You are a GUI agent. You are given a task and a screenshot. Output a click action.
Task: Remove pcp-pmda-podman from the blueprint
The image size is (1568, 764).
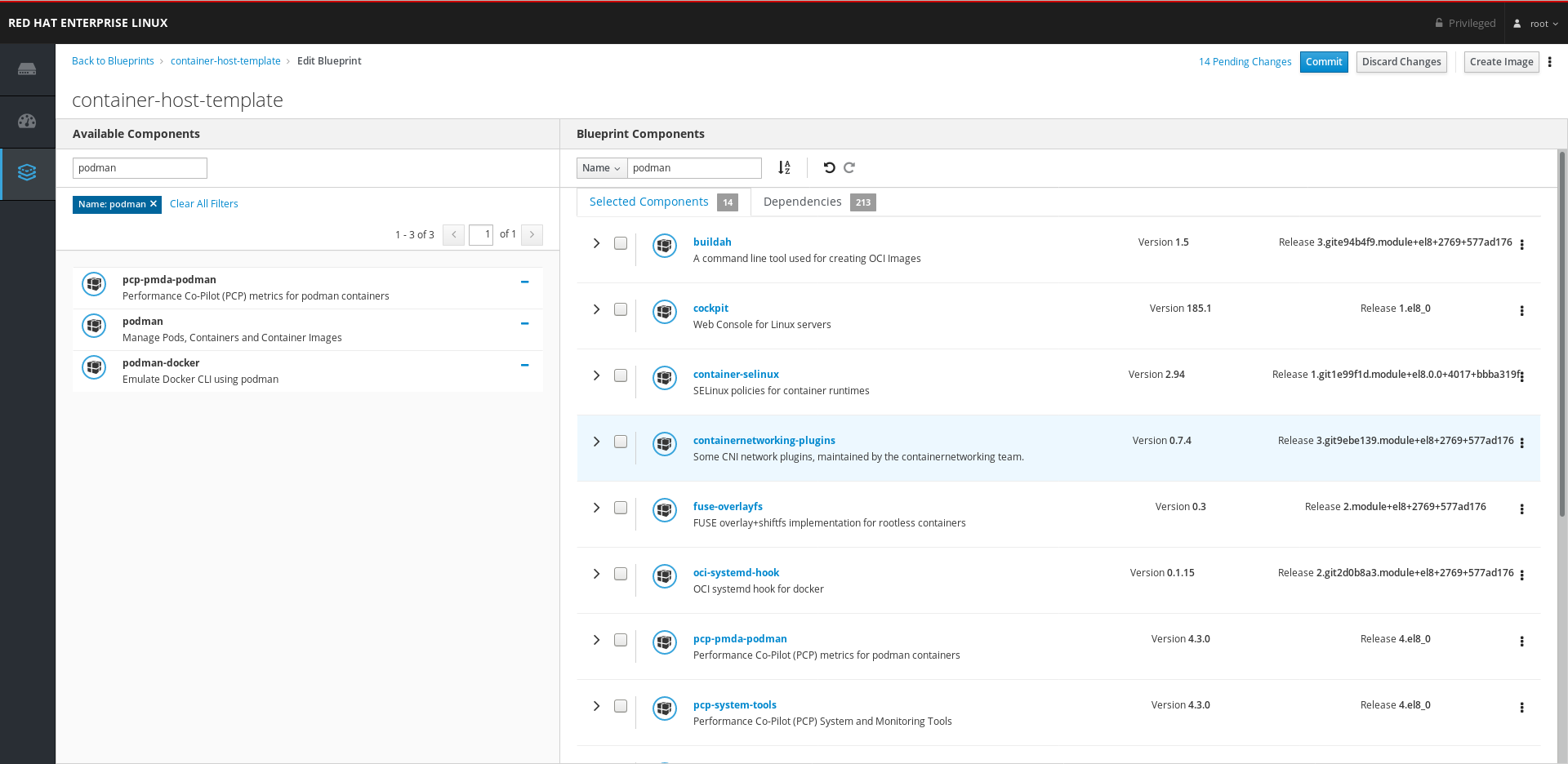pos(525,282)
